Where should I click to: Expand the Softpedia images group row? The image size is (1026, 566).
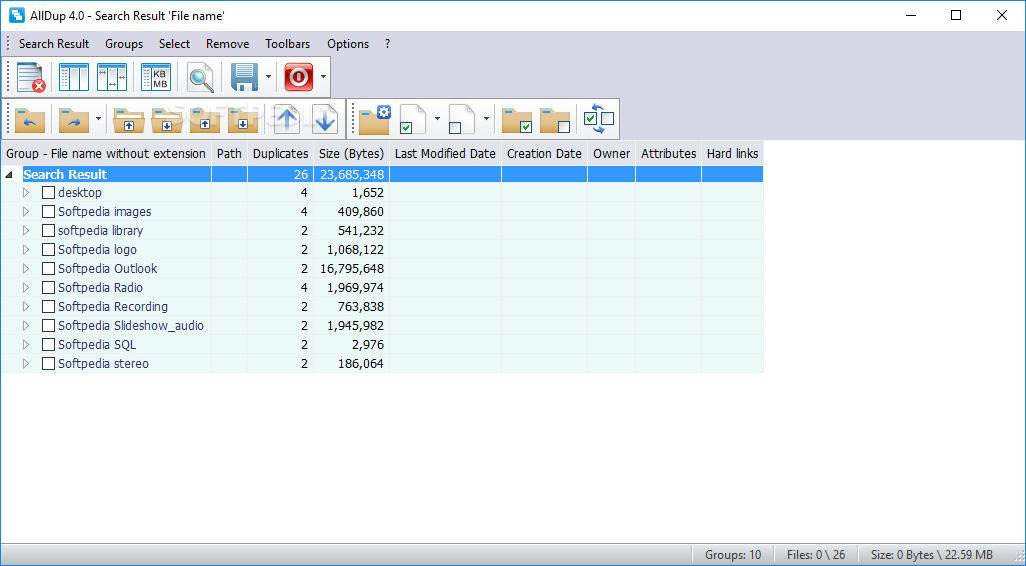click(26, 211)
